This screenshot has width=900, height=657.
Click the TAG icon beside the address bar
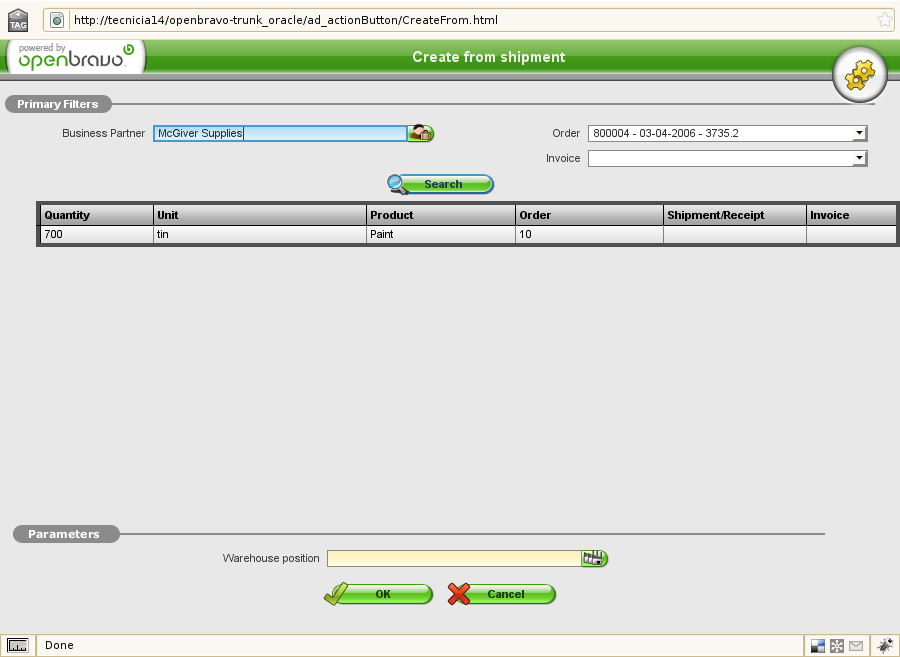18,20
